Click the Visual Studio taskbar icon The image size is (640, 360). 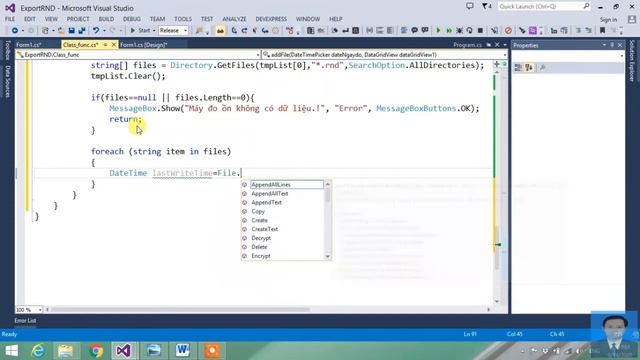click(x=124, y=351)
